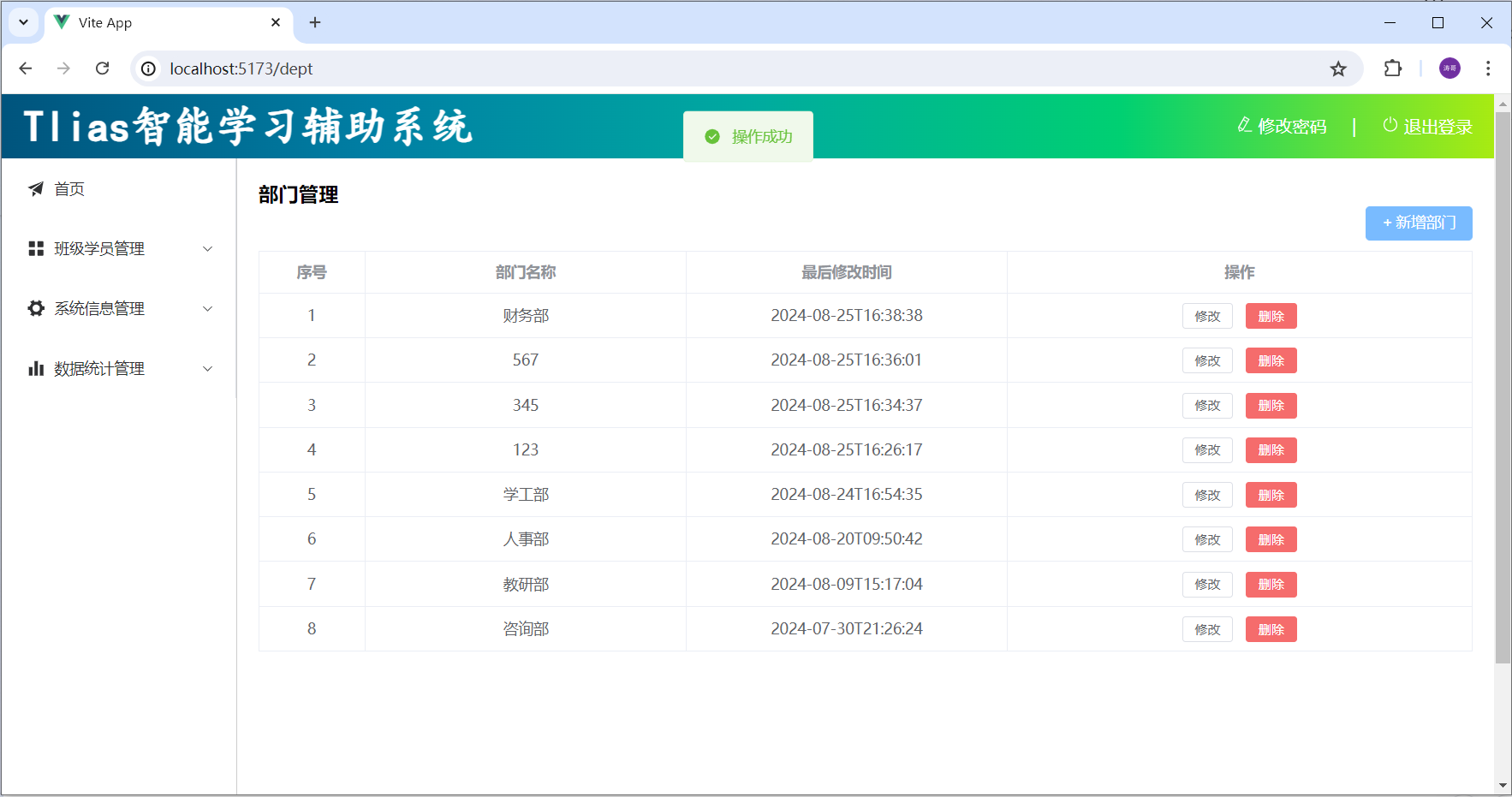
Task: Open the browser extensions puzzle icon
Action: 1393,68
